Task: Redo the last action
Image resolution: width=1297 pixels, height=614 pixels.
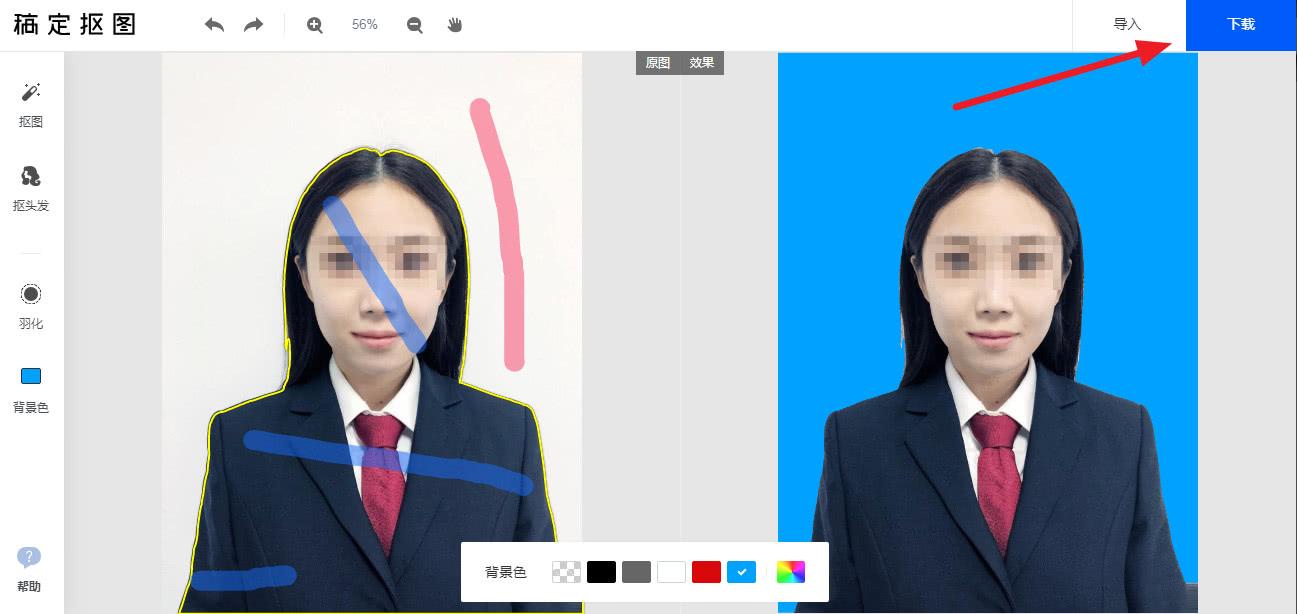Action: pos(253,24)
